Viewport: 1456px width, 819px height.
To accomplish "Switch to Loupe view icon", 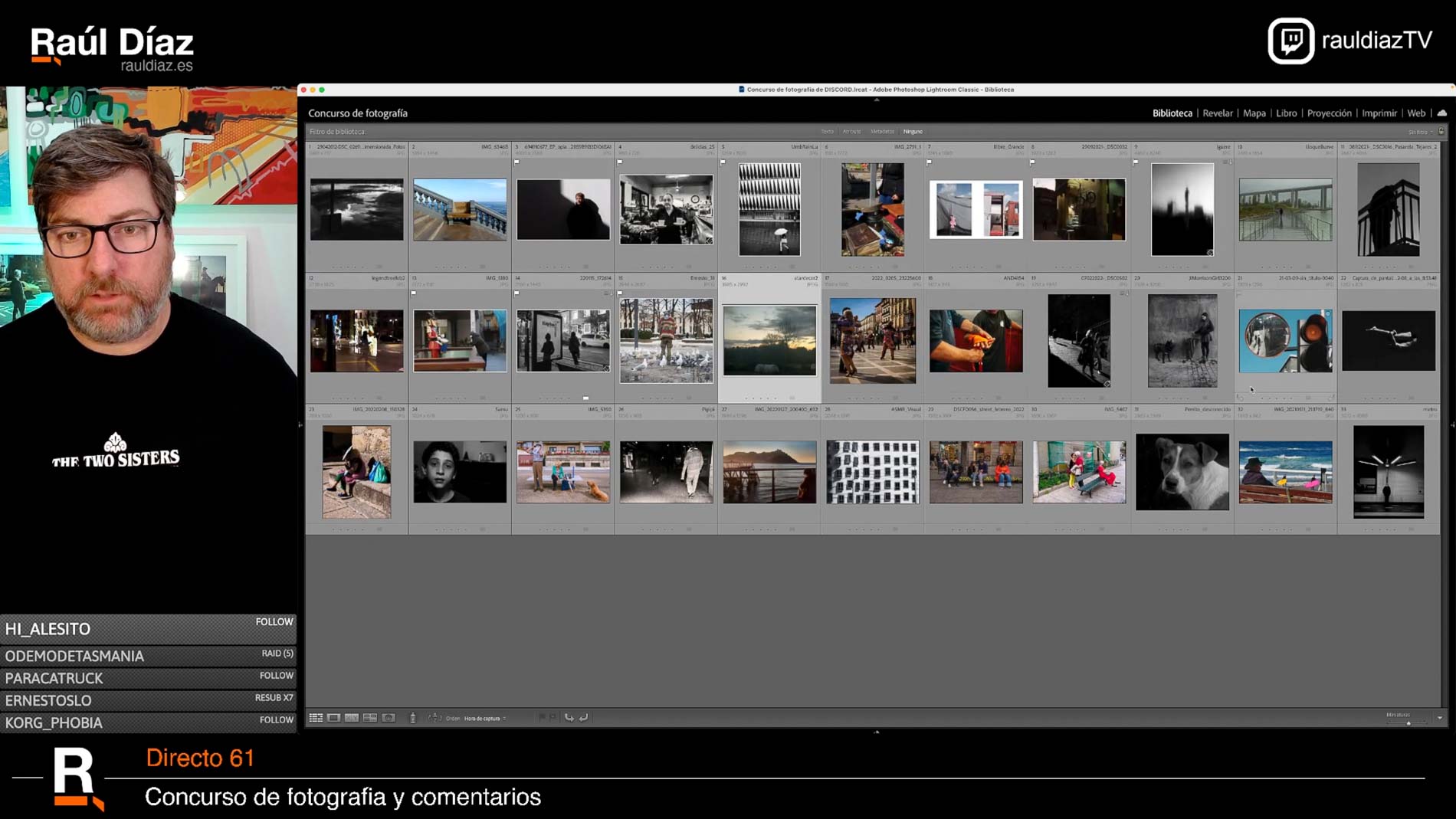I will click(334, 718).
